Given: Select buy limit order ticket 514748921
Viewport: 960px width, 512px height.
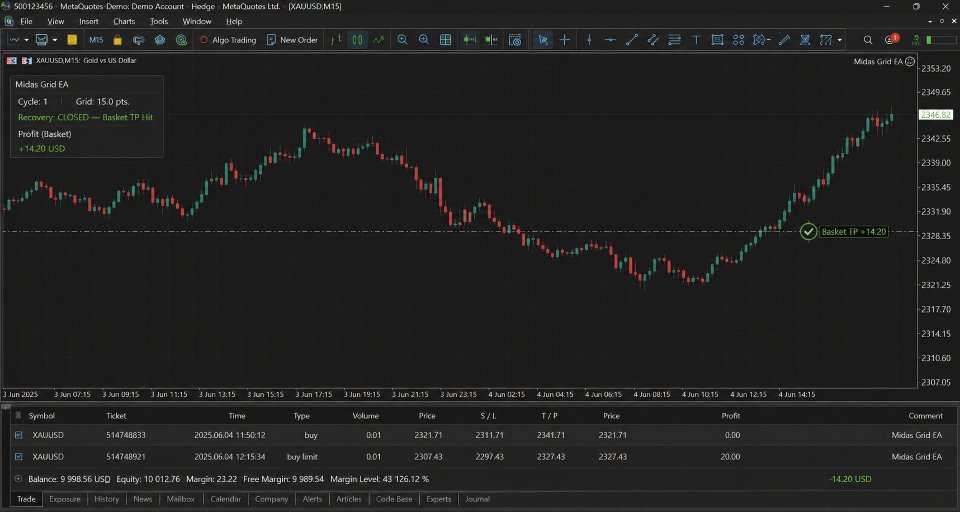Looking at the screenshot, I should click(479, 457).
